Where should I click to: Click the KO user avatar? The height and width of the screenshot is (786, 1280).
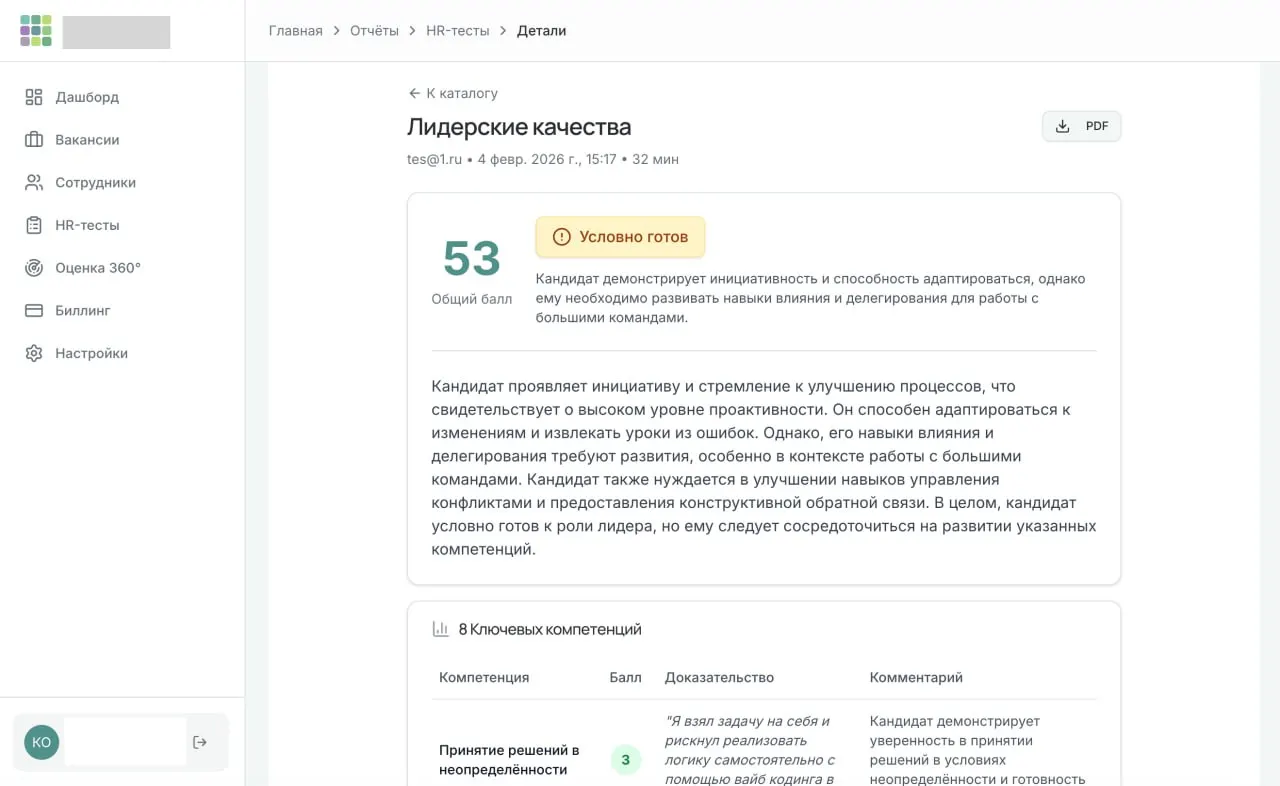point(42,742)
